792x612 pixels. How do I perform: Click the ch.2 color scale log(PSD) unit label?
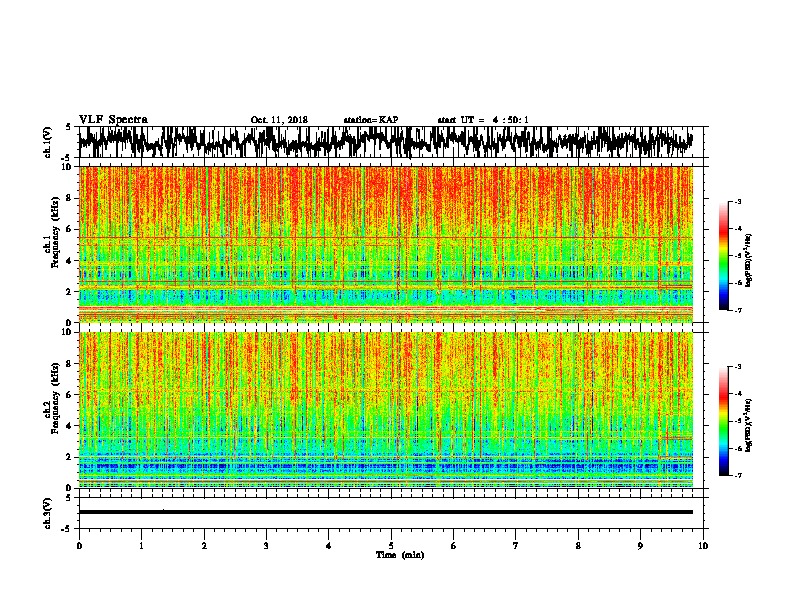749,425
